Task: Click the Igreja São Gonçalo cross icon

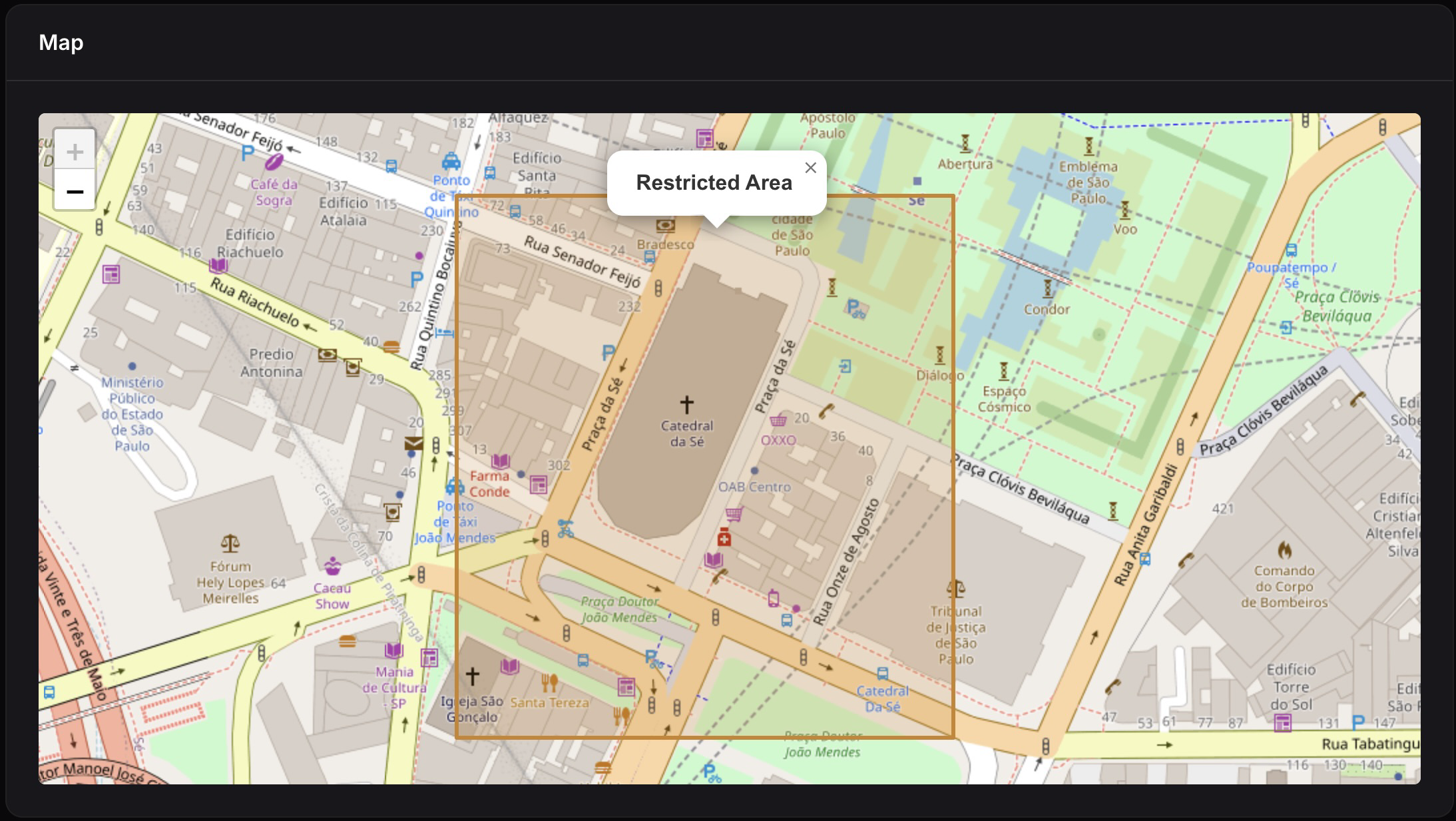Action: 472,677
